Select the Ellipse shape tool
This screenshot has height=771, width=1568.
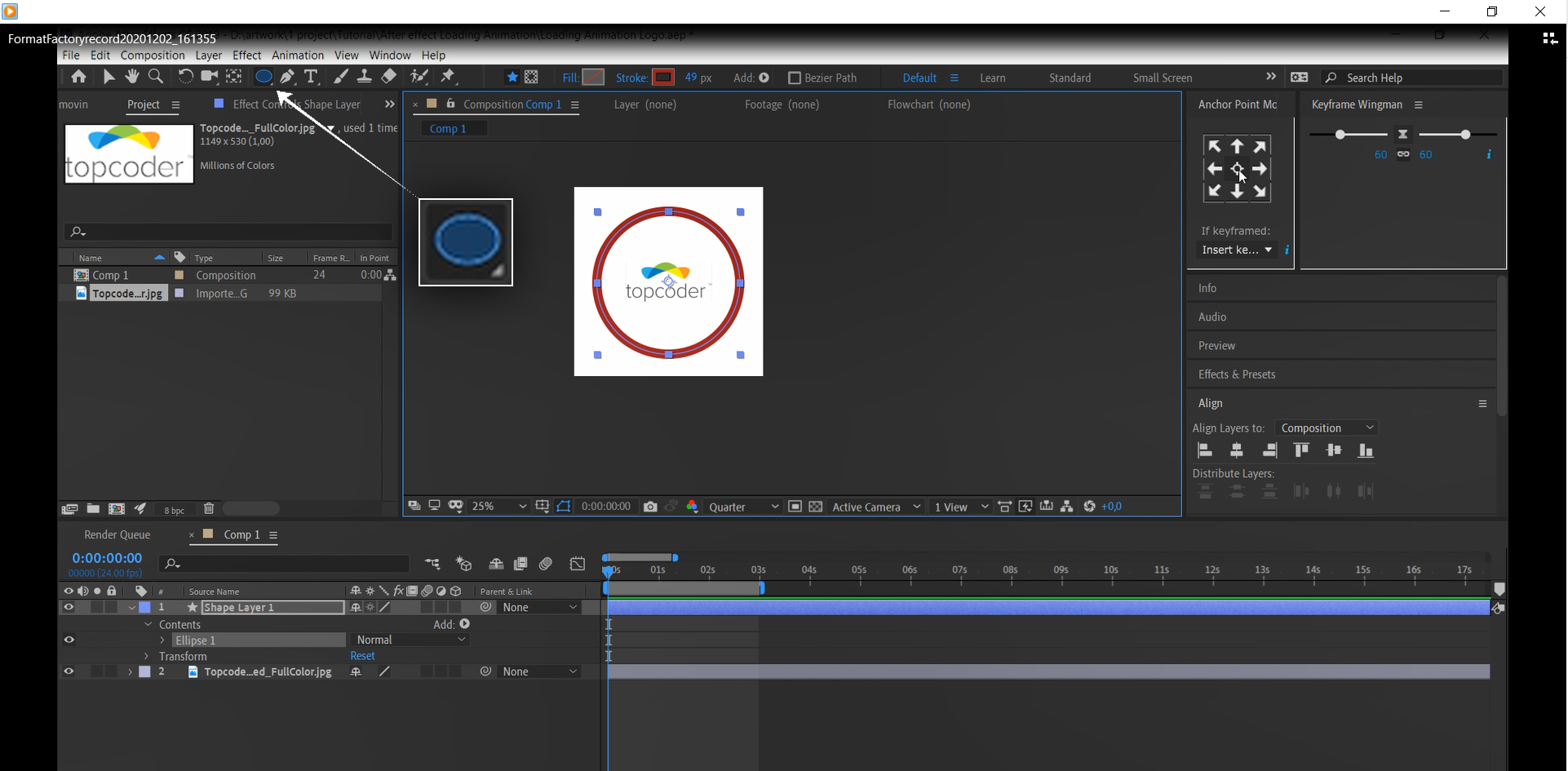point(263,77)
